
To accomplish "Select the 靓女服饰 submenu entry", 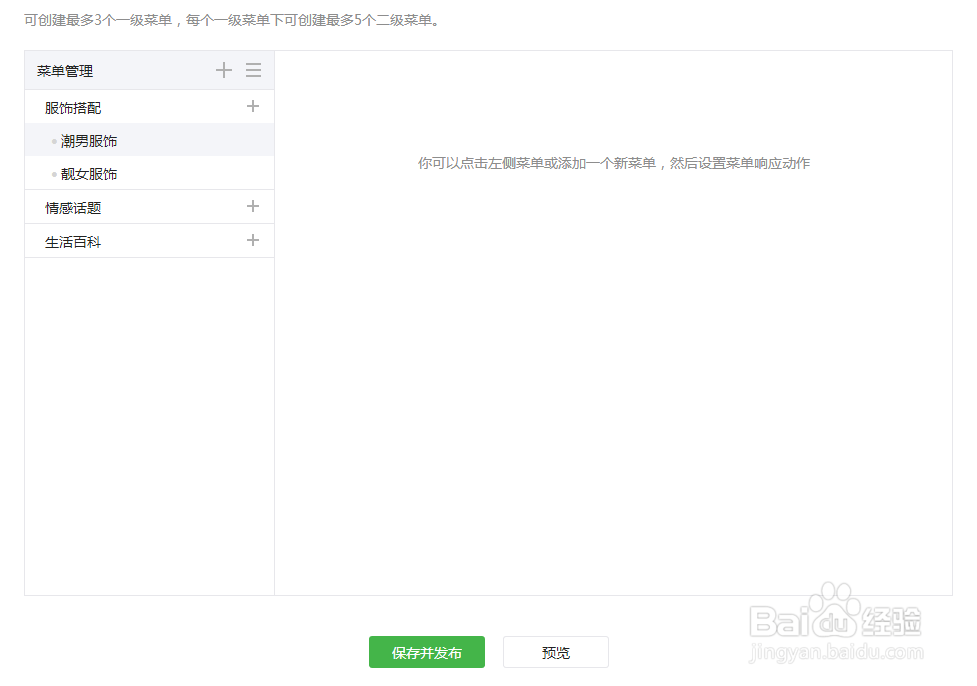I will (x=88, y=174).
